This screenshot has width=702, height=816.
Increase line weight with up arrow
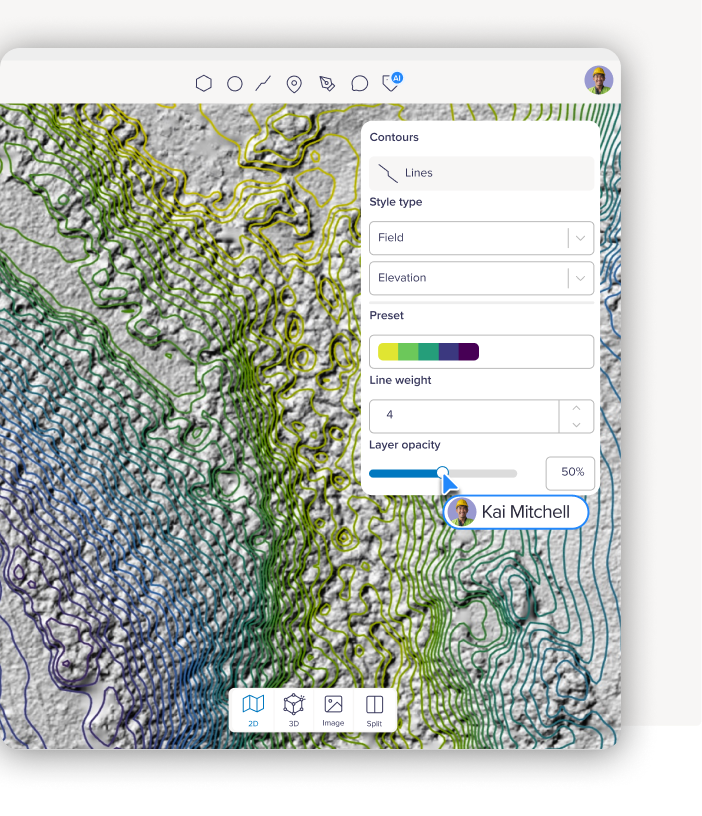coord(576,408)
